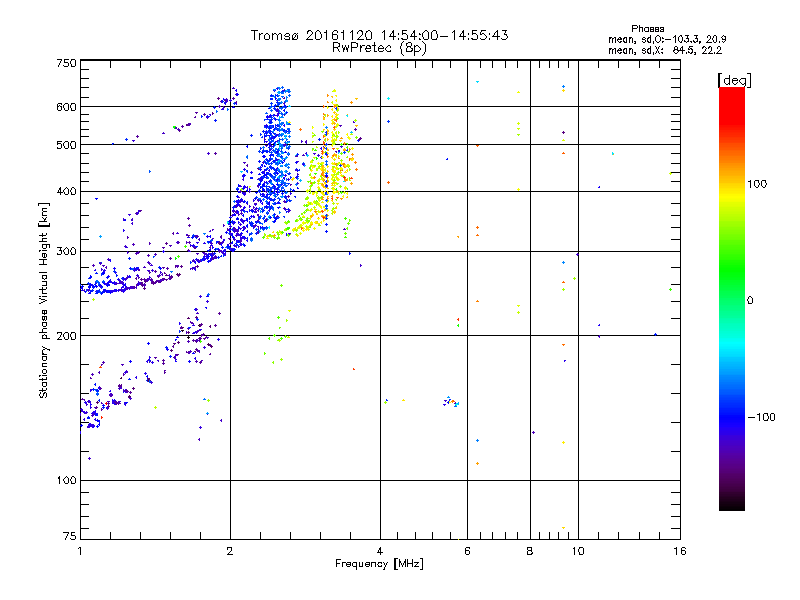Click the '750' y-axis tick label
This screenshot has height=600, width=800.
click(x=66, y=63)
